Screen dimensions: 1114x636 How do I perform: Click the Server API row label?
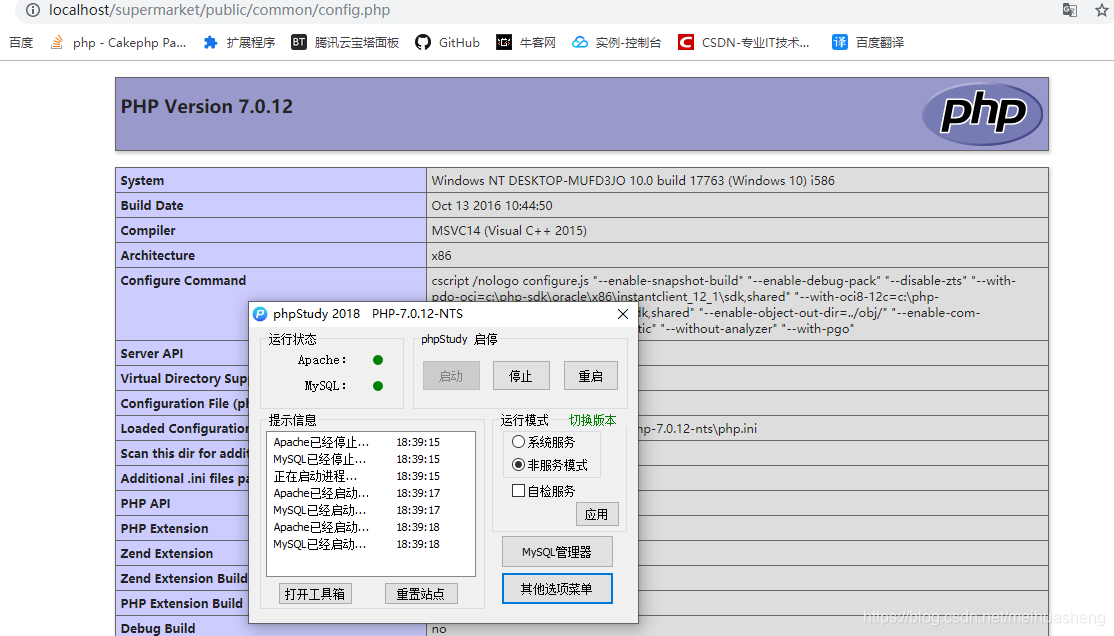pyautogui.click(x=151, y=354)
